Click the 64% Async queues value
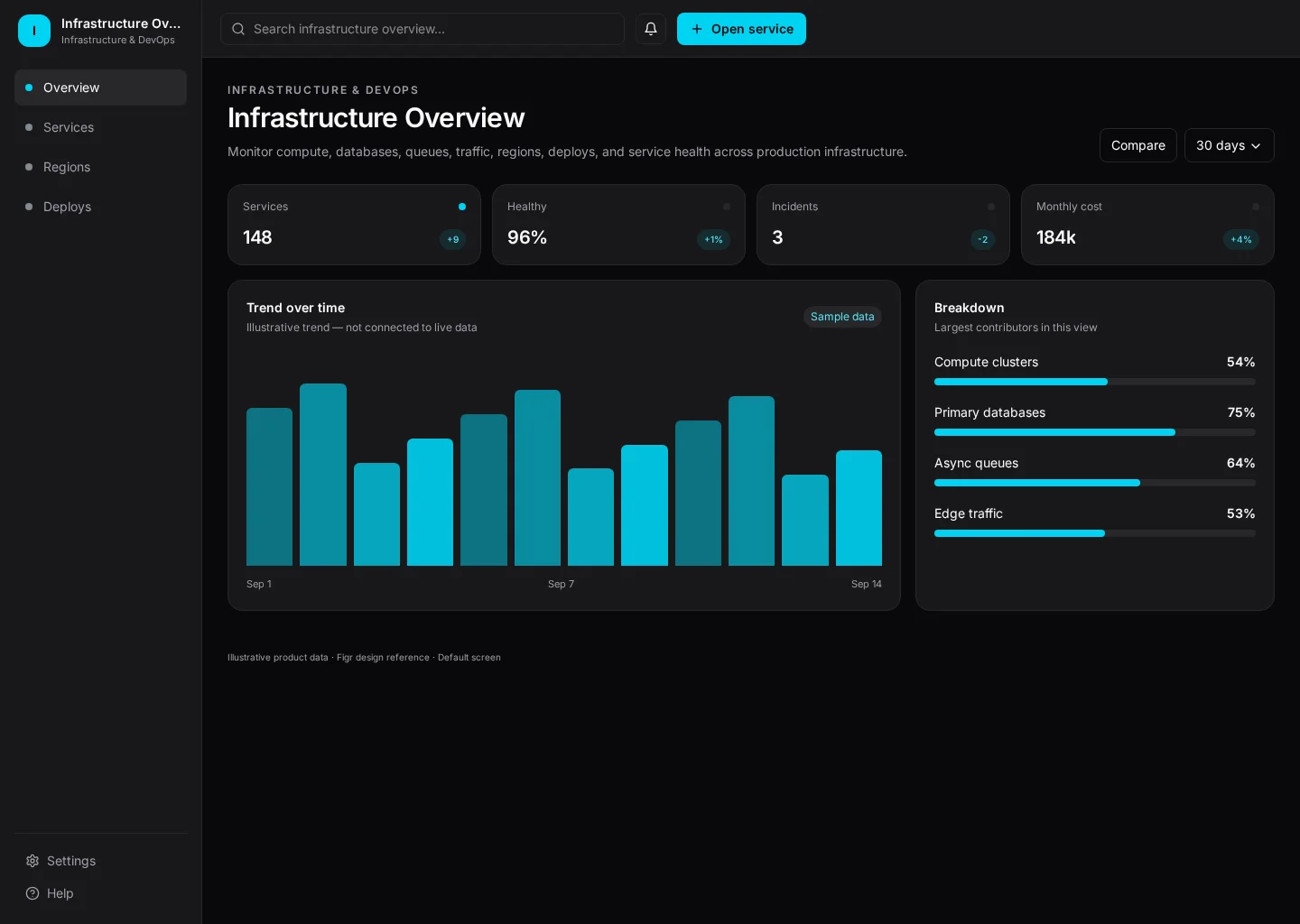1300x924 pixels. tap(1240, 463)
